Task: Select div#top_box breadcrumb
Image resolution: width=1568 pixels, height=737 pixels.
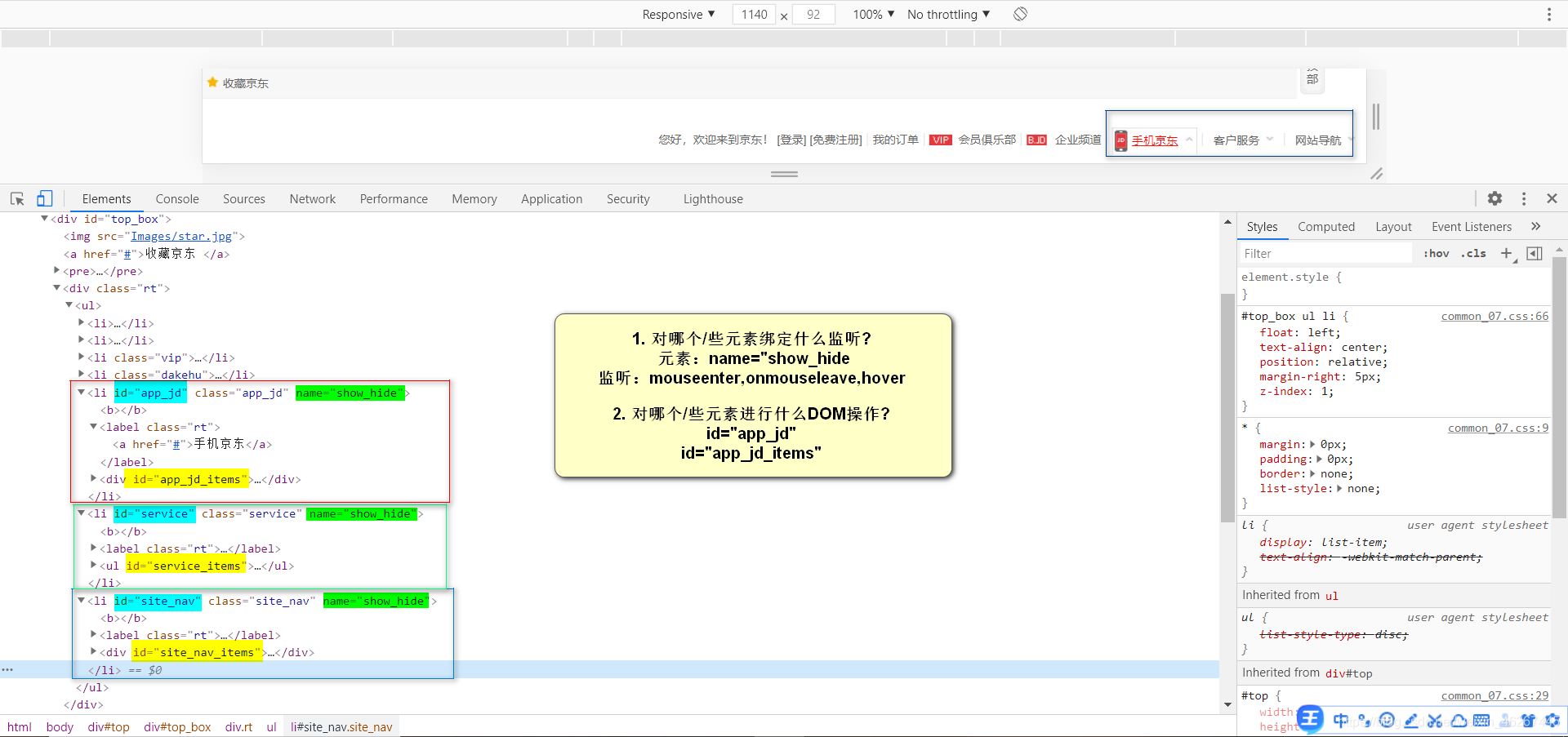Action: pos(177,726)
